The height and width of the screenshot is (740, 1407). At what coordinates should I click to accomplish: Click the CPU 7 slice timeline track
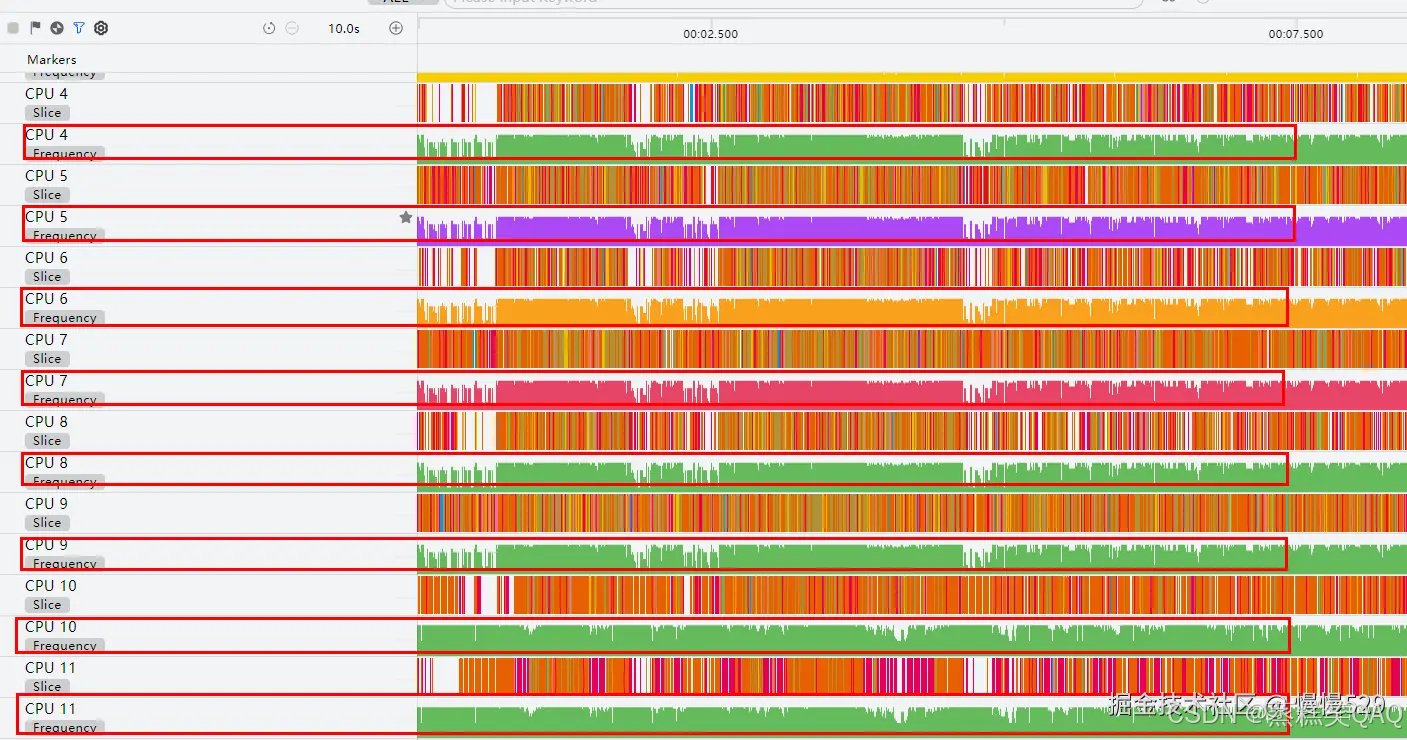[912, 349]
